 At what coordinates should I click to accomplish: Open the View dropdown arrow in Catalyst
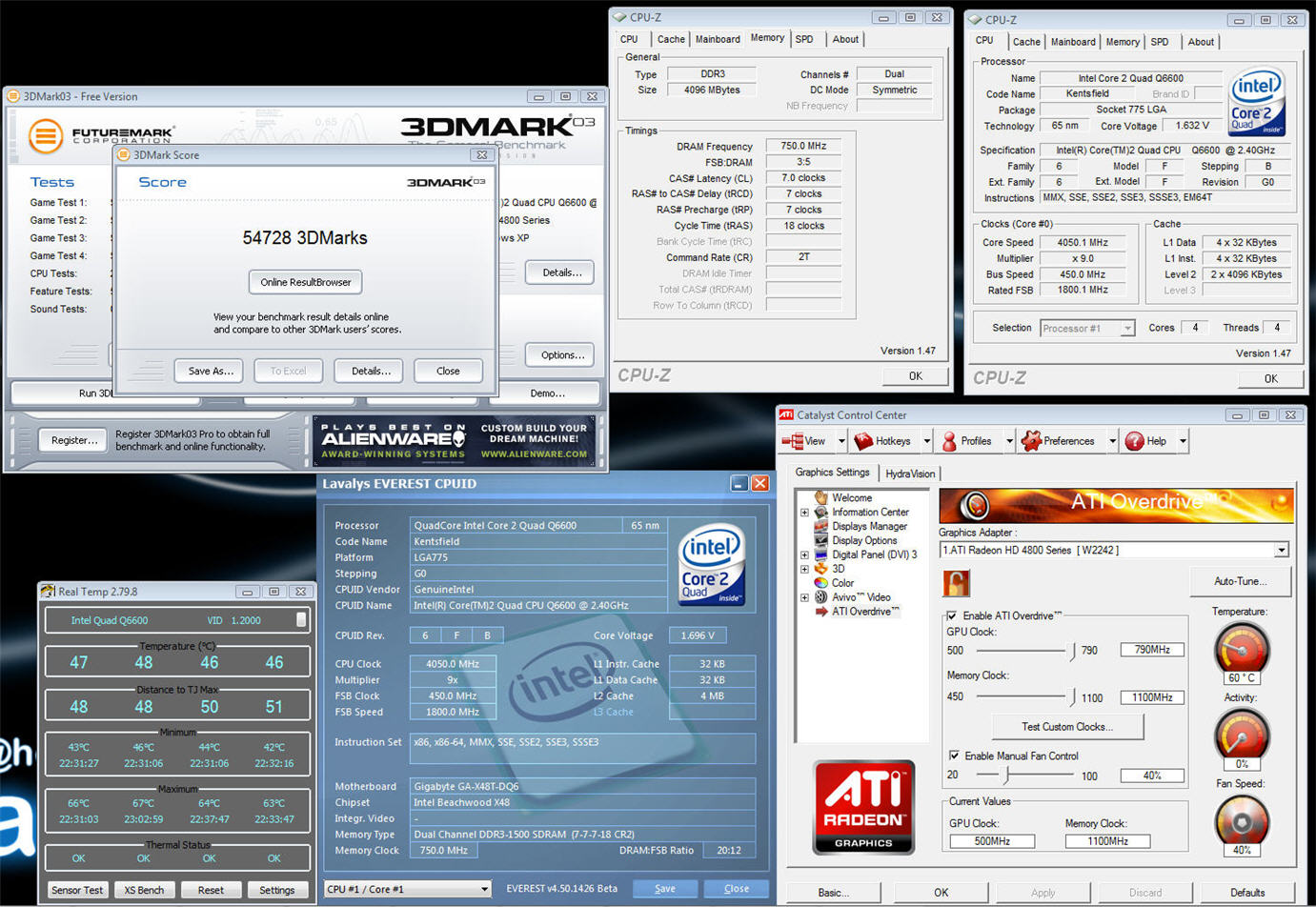841,441
